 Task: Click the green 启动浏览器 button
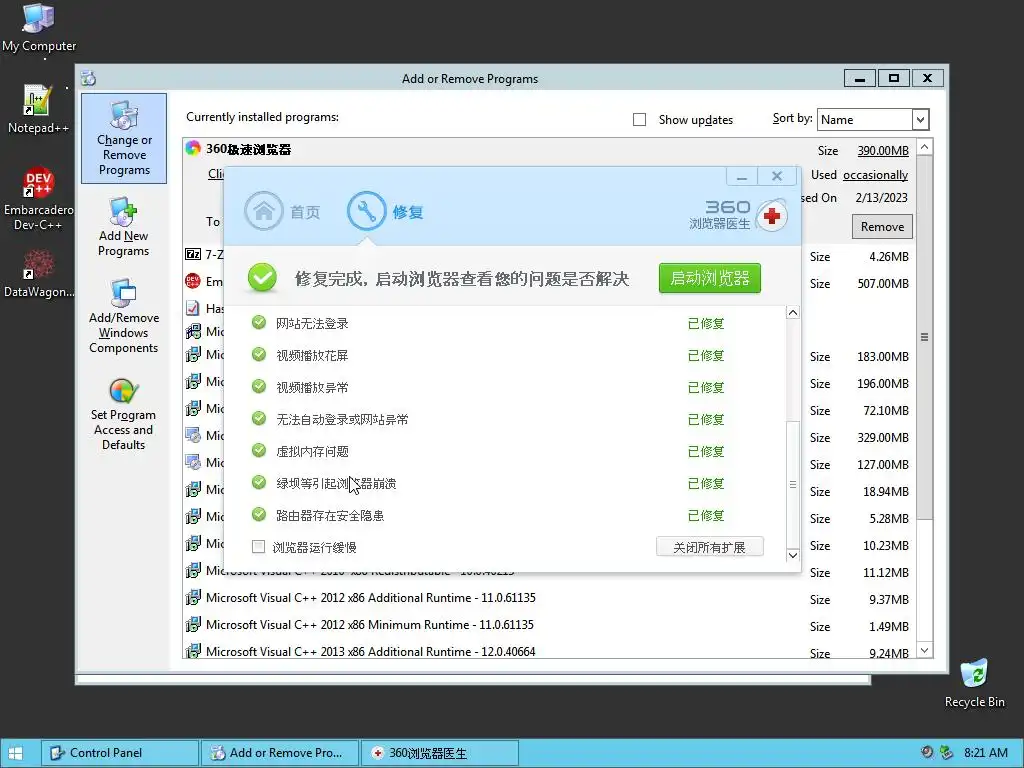(710, 278)
